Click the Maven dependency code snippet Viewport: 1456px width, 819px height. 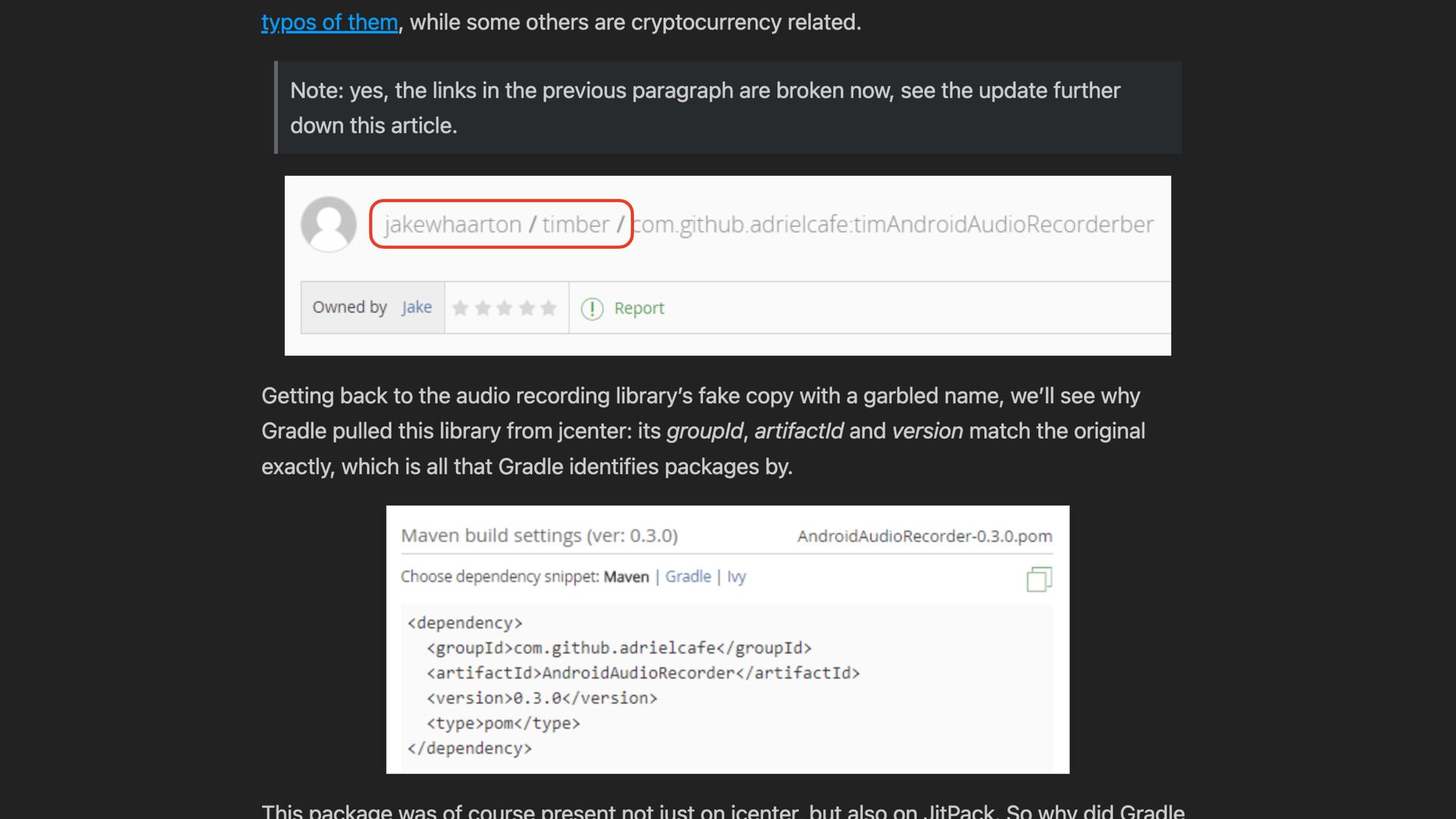[645, 685]
